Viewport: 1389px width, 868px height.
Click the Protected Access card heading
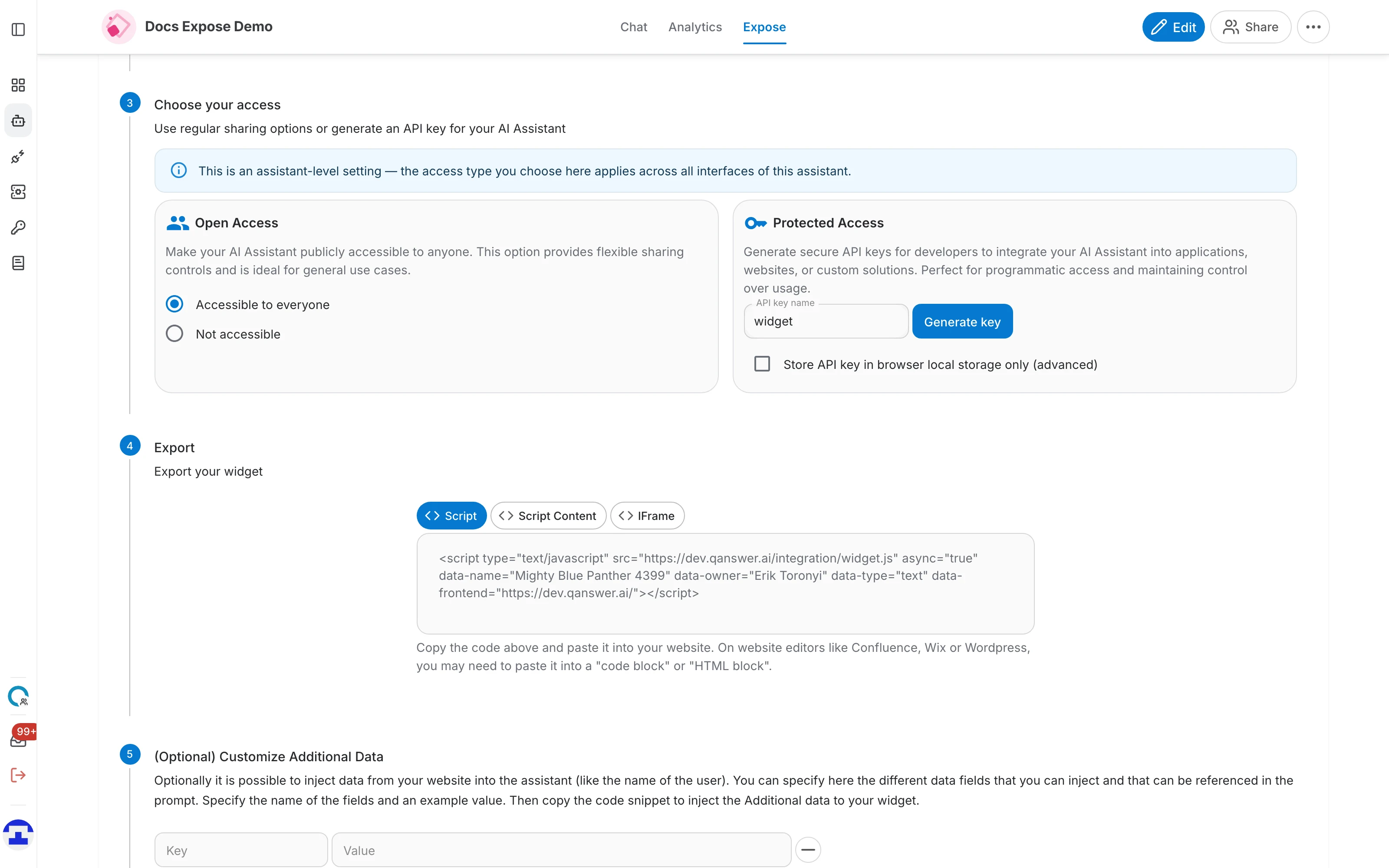coord(828,223)
